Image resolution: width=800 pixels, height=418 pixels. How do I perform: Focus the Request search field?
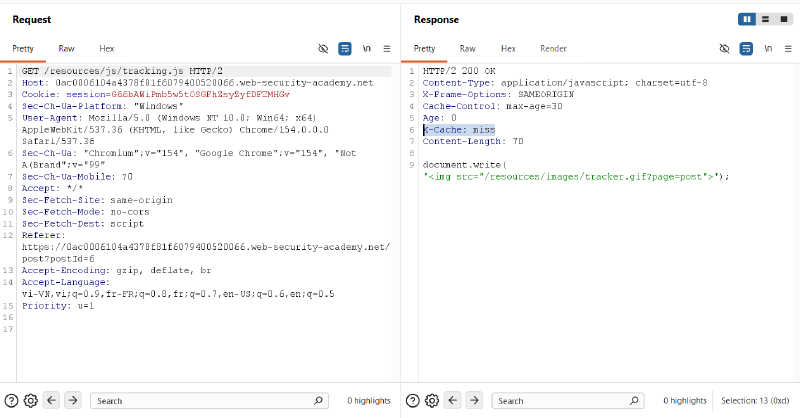(209, 401)
